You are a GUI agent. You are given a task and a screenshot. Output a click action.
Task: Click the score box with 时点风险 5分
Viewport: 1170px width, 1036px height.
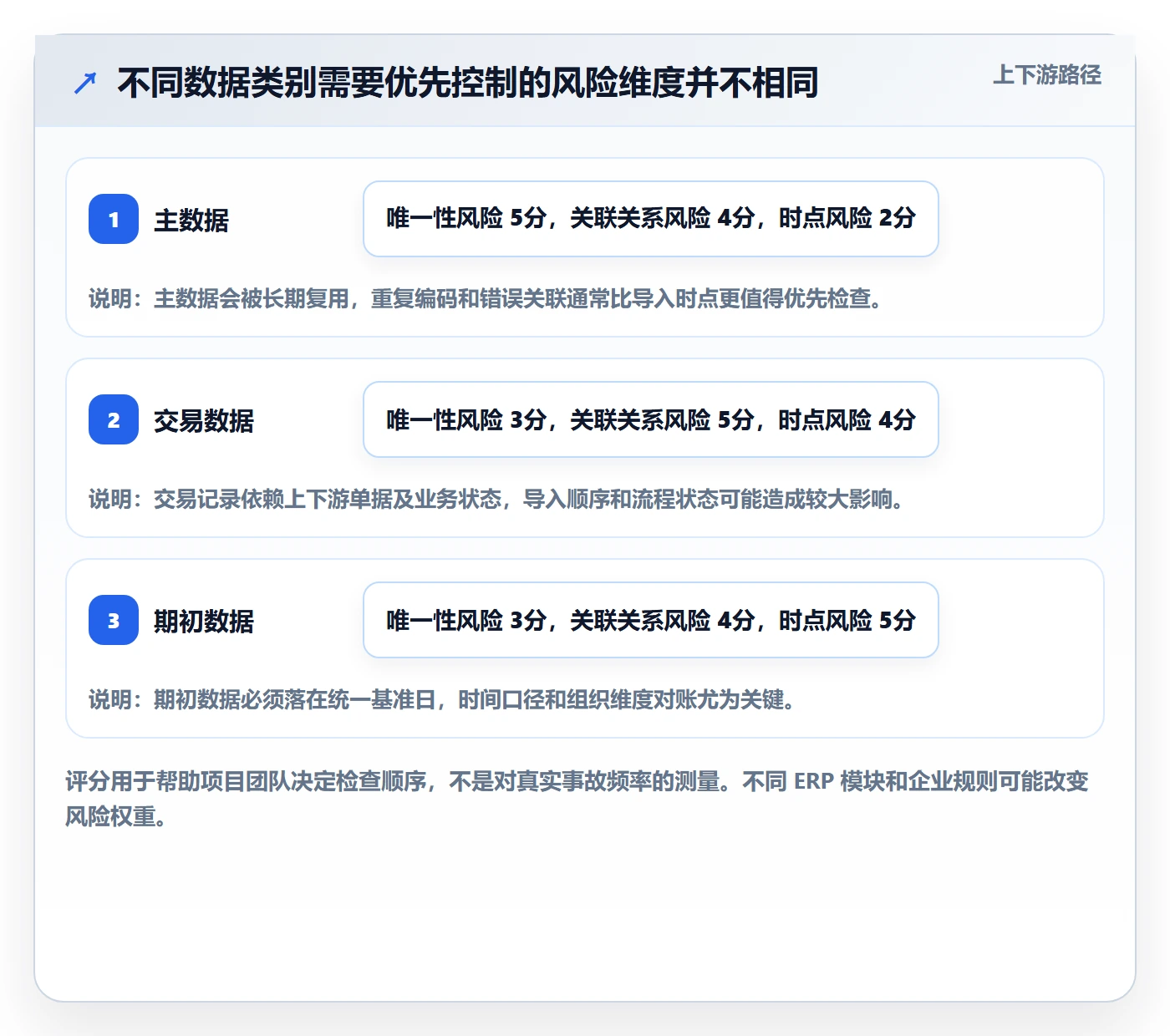[651, 620]
